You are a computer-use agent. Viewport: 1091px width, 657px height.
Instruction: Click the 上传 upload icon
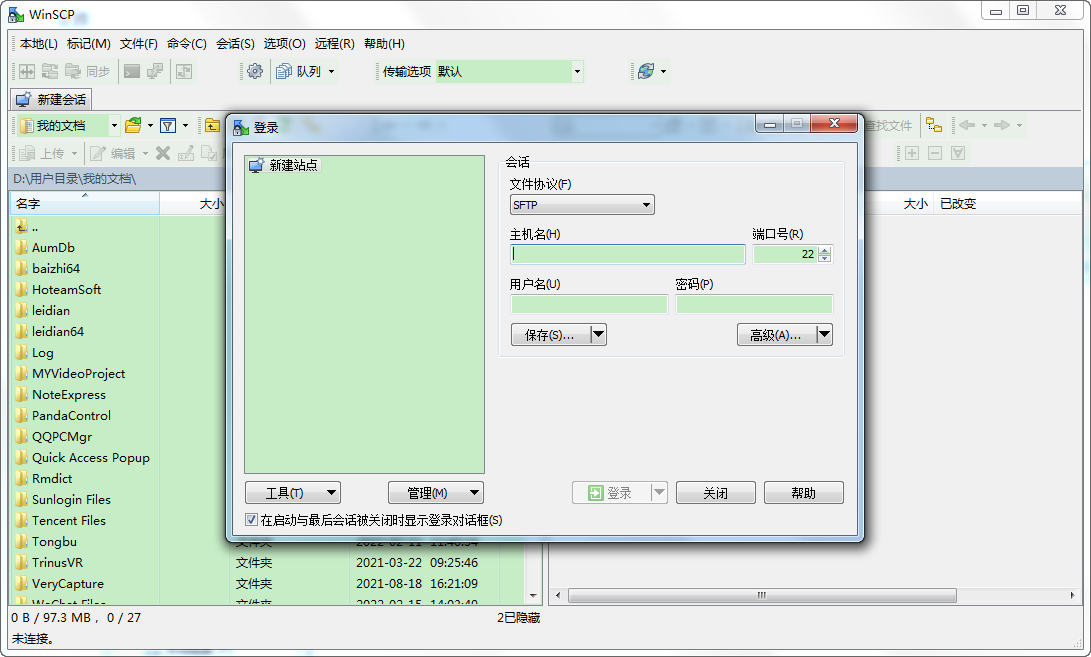click(40, 153)
